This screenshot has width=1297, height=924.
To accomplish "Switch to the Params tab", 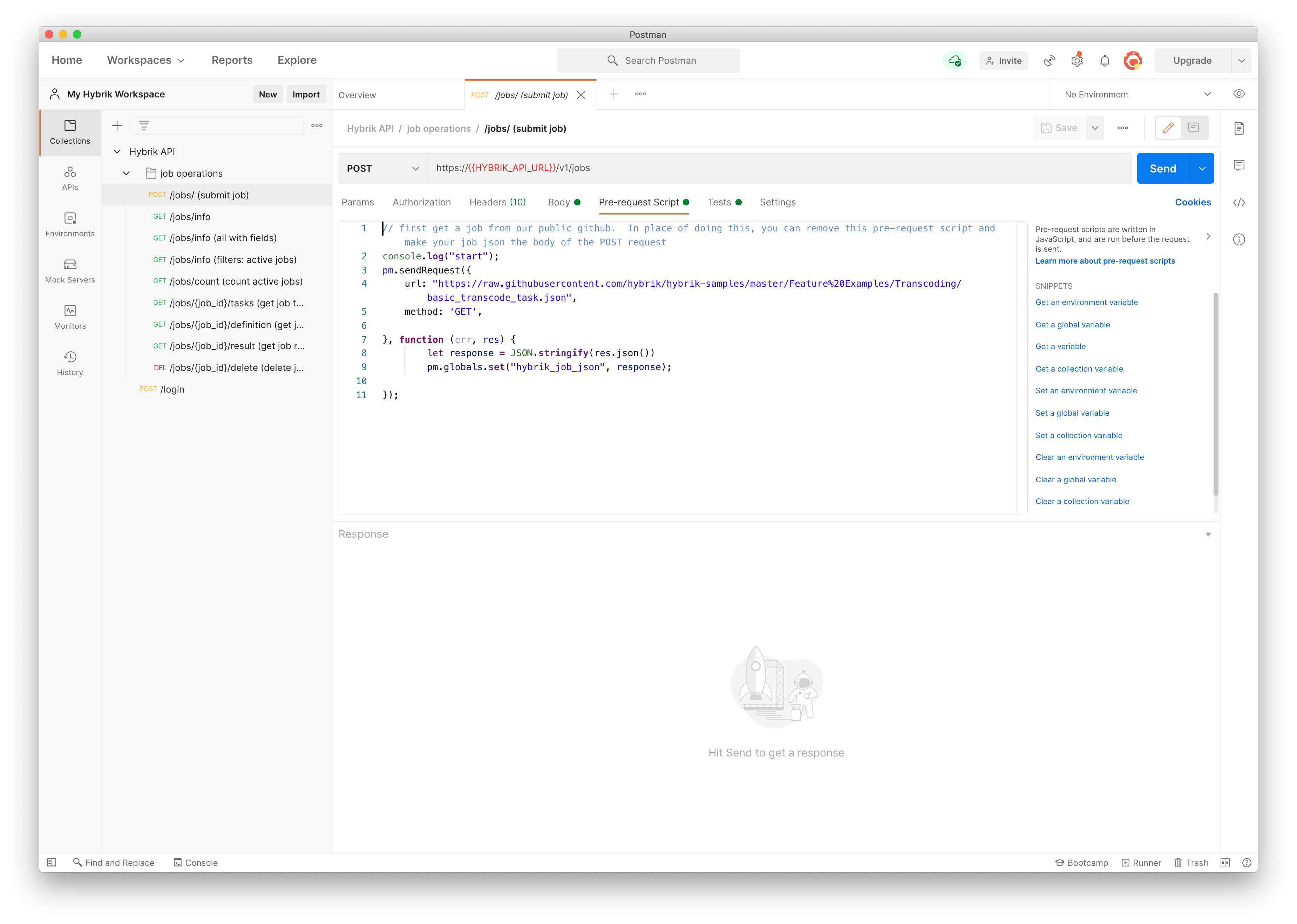I will [358, 202].
